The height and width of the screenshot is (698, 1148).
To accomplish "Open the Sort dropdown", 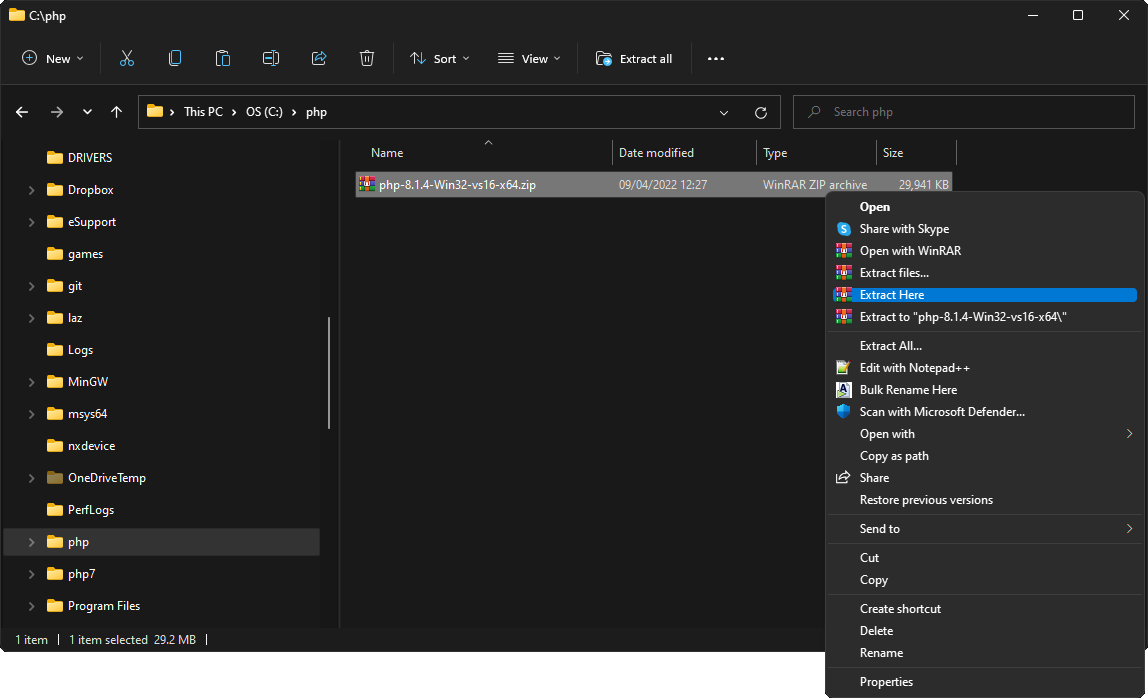I will pos(439,59).
